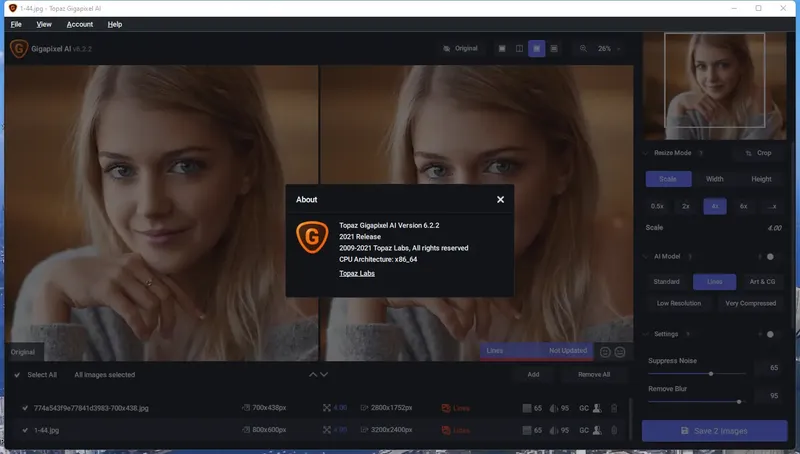Click the Add images button
The image size is (800, 454).
533,374
